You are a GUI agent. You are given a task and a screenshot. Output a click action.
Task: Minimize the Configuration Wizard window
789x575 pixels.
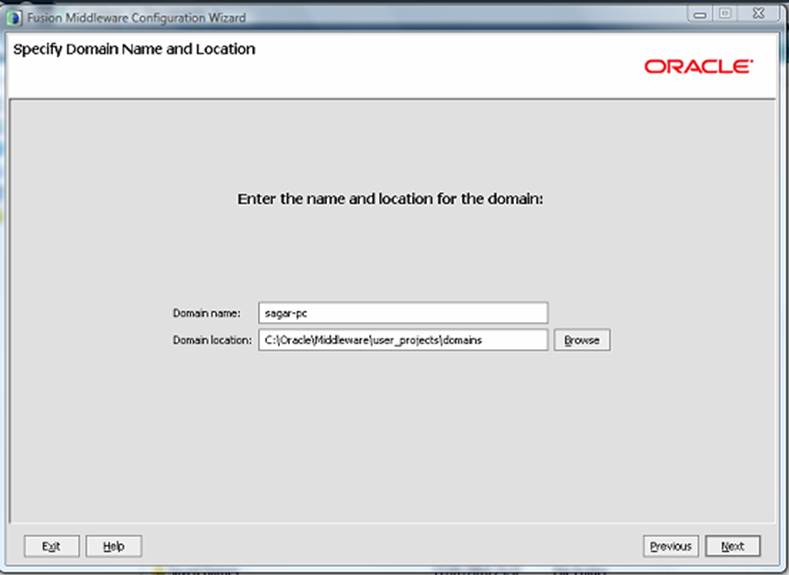(701, 15)
